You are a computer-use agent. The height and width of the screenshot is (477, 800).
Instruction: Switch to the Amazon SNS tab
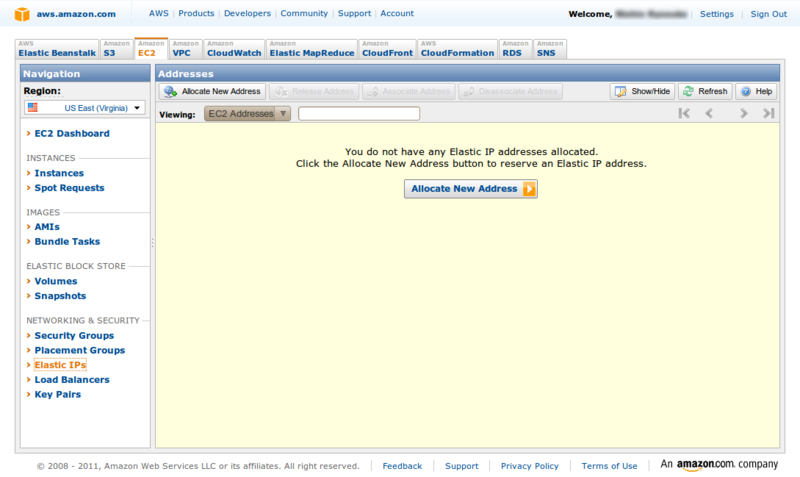[550, 49]
